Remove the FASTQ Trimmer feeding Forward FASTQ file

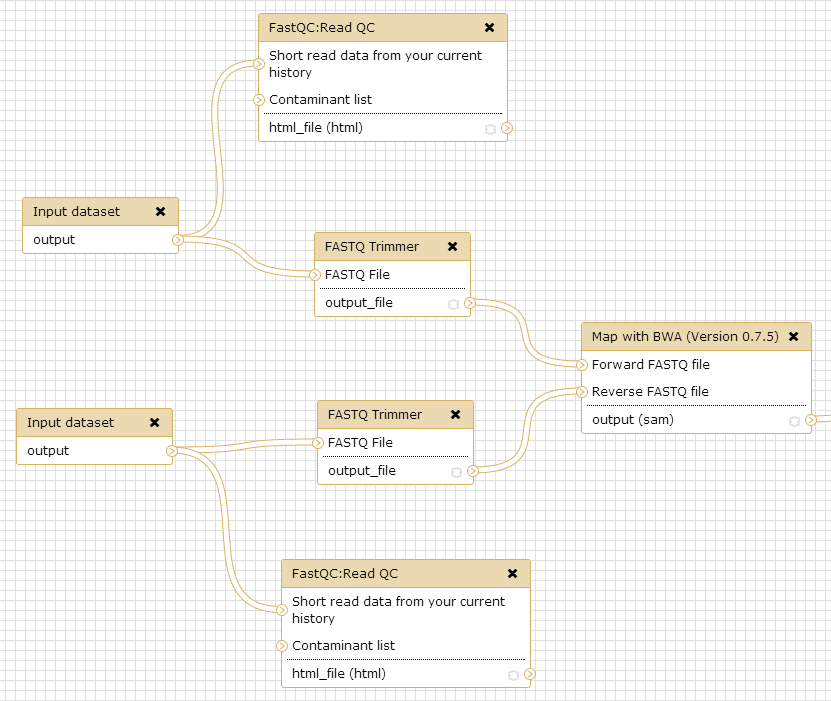453,246
